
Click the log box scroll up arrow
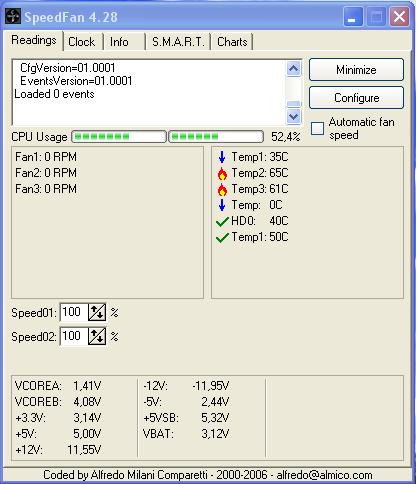point(294,69)
